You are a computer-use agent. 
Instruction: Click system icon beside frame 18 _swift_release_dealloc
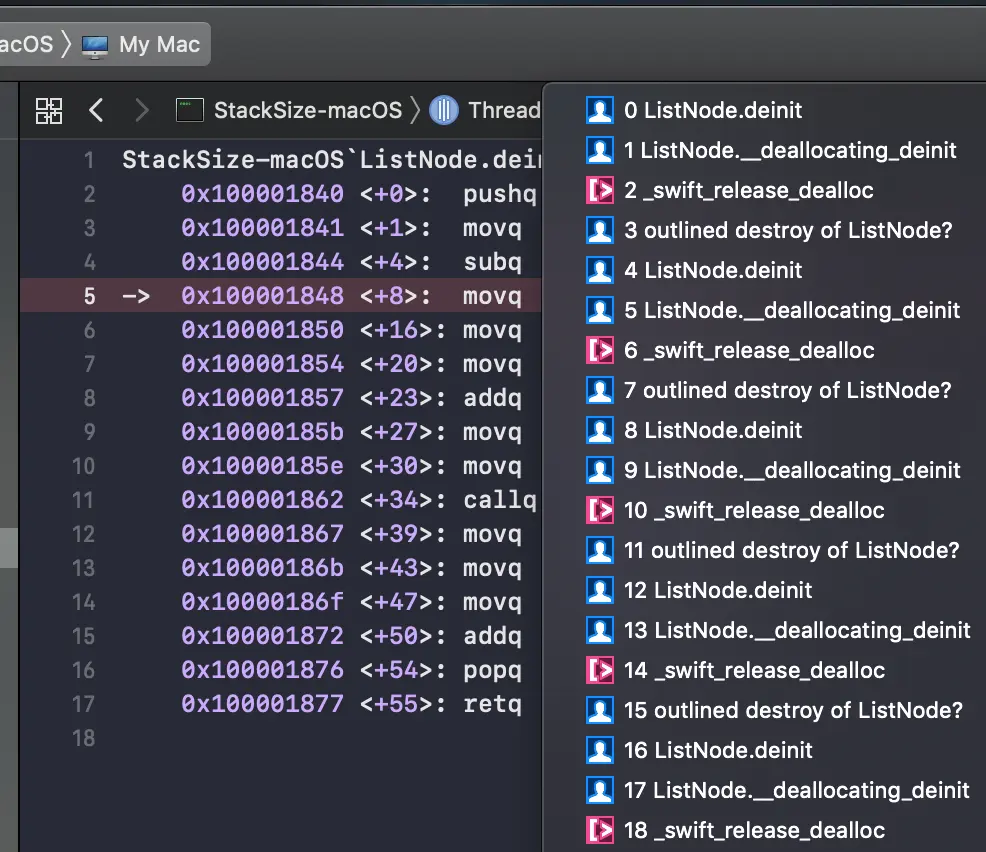600,831
